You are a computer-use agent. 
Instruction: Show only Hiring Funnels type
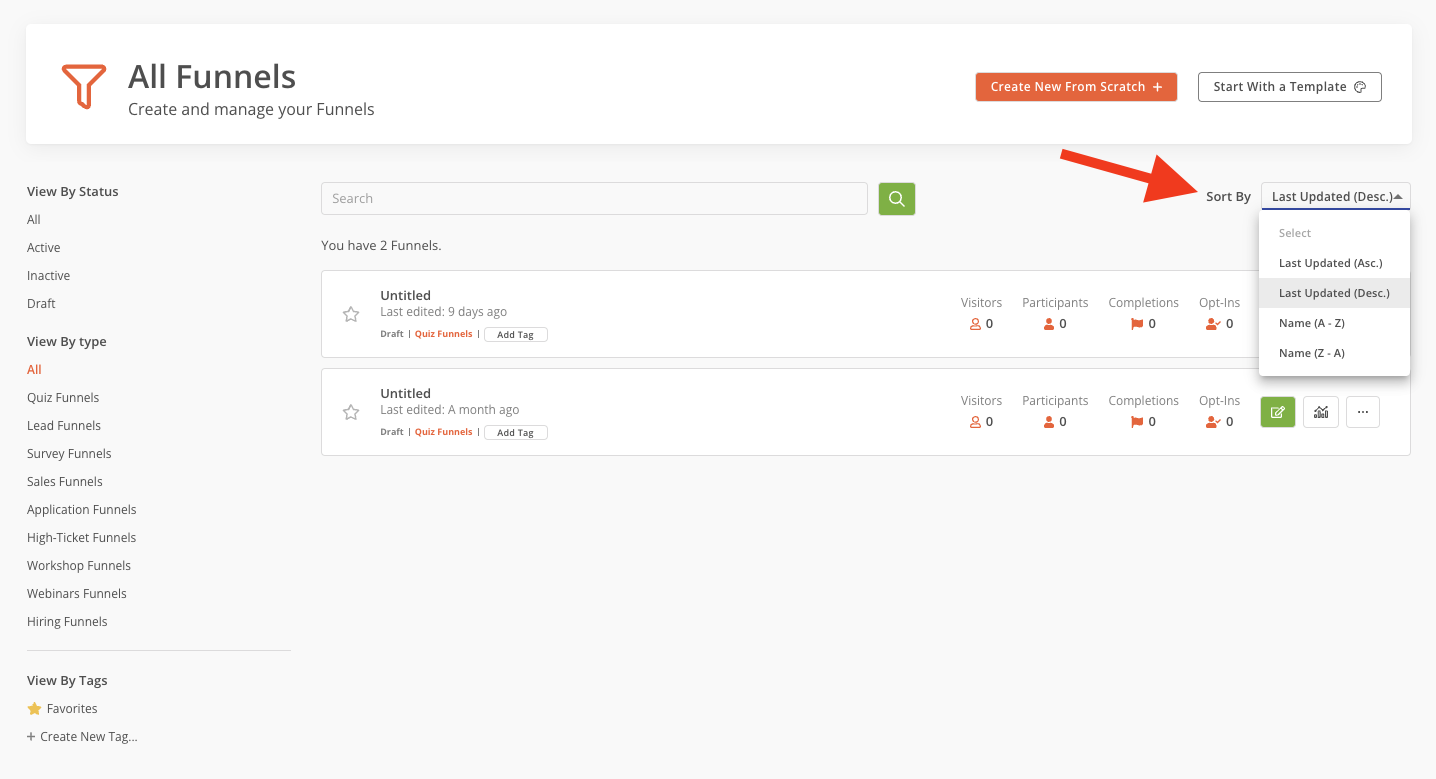click(x=67, y=621)
